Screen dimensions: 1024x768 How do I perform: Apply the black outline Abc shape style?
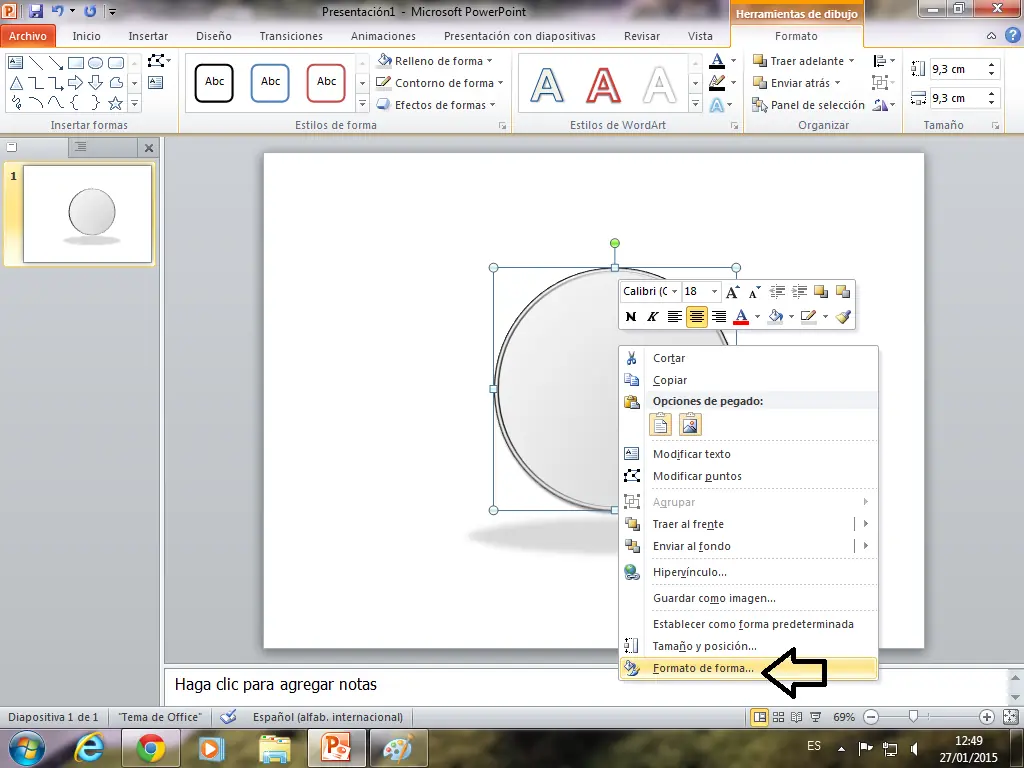[x=214, y=83]
